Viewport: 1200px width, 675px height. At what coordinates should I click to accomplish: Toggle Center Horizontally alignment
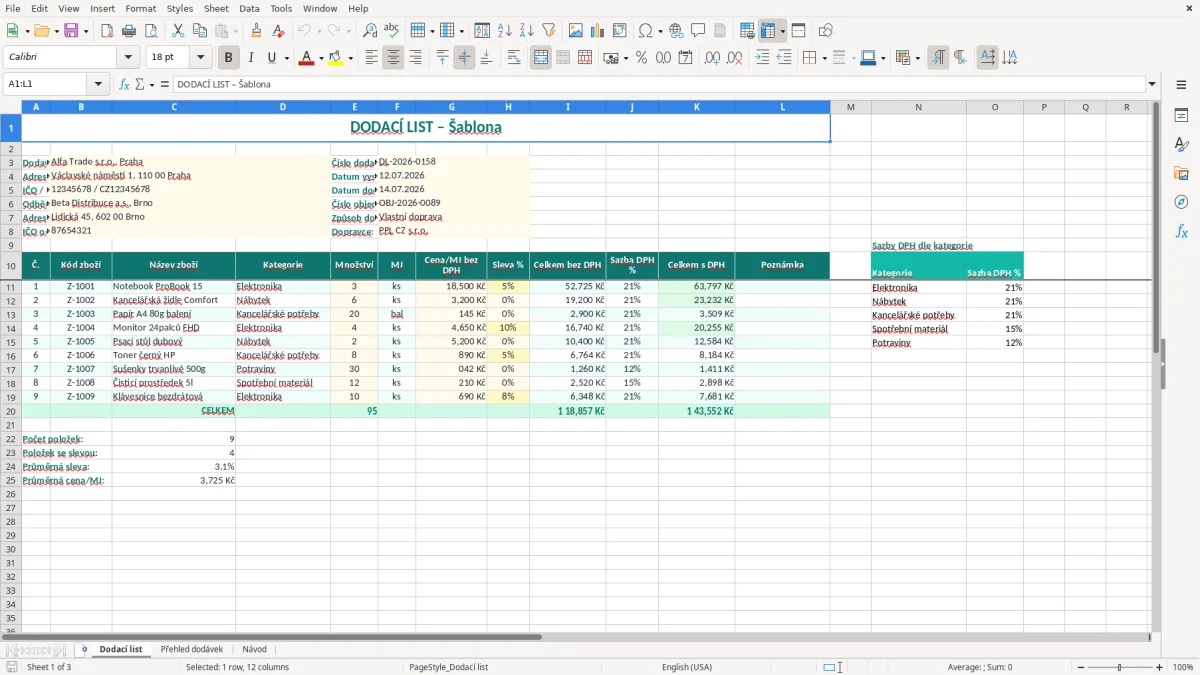[x=393, y=58]
